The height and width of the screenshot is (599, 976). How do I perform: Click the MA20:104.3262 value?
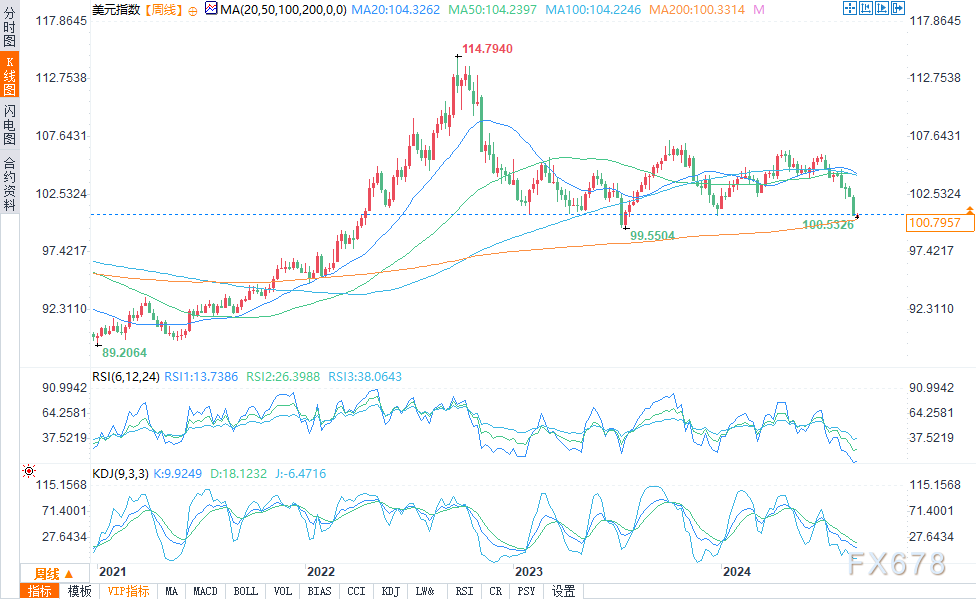point(395,10)
